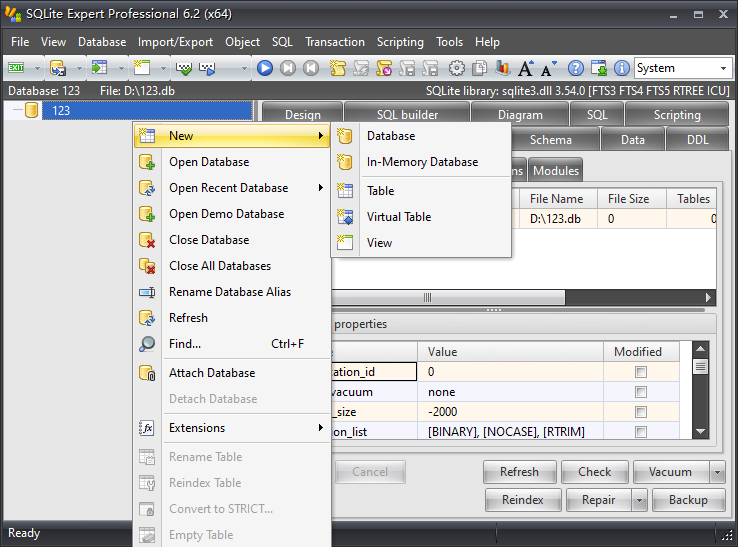Image resolution: width=738 pixels, height=547 pixels.
Task: Expand the Extensions submenu
Action: pos(321,428)
